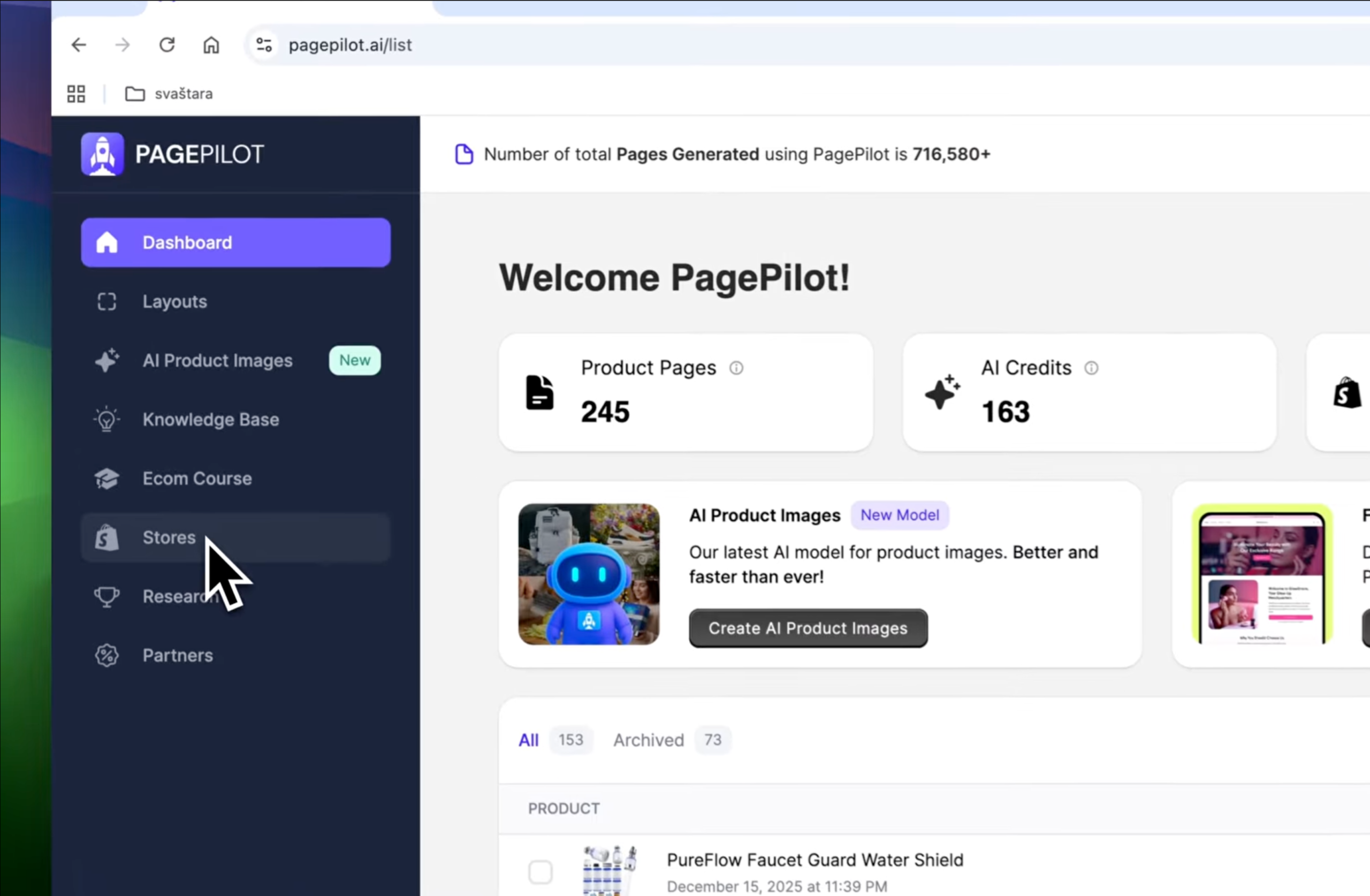
Task: Click the 163 AI credits value
Action: 1006,412
